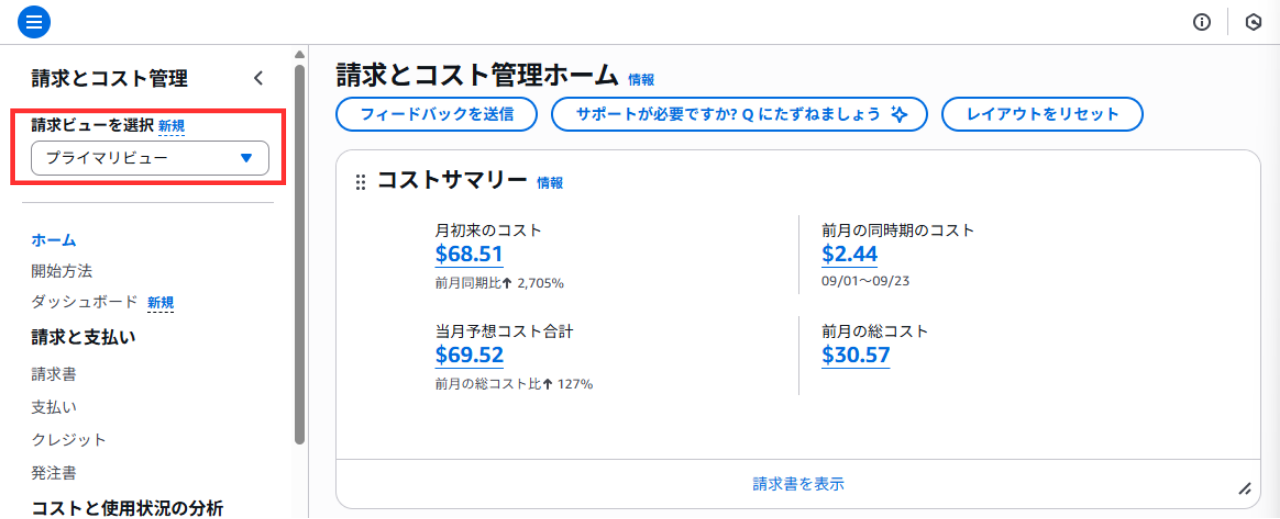Open the blue hamburger navigation menu
Viewport: 1280px width, 519px height.
[x=34, y=21]
